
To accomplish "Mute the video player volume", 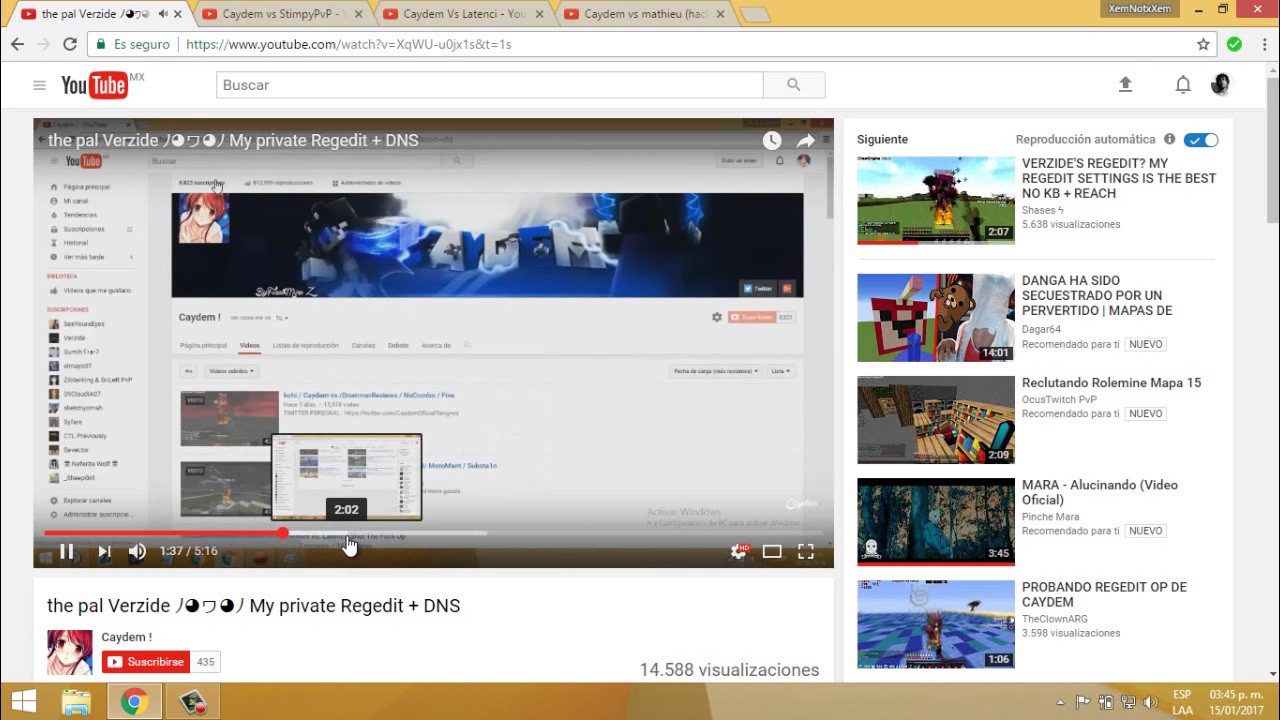I will (137, 551).
